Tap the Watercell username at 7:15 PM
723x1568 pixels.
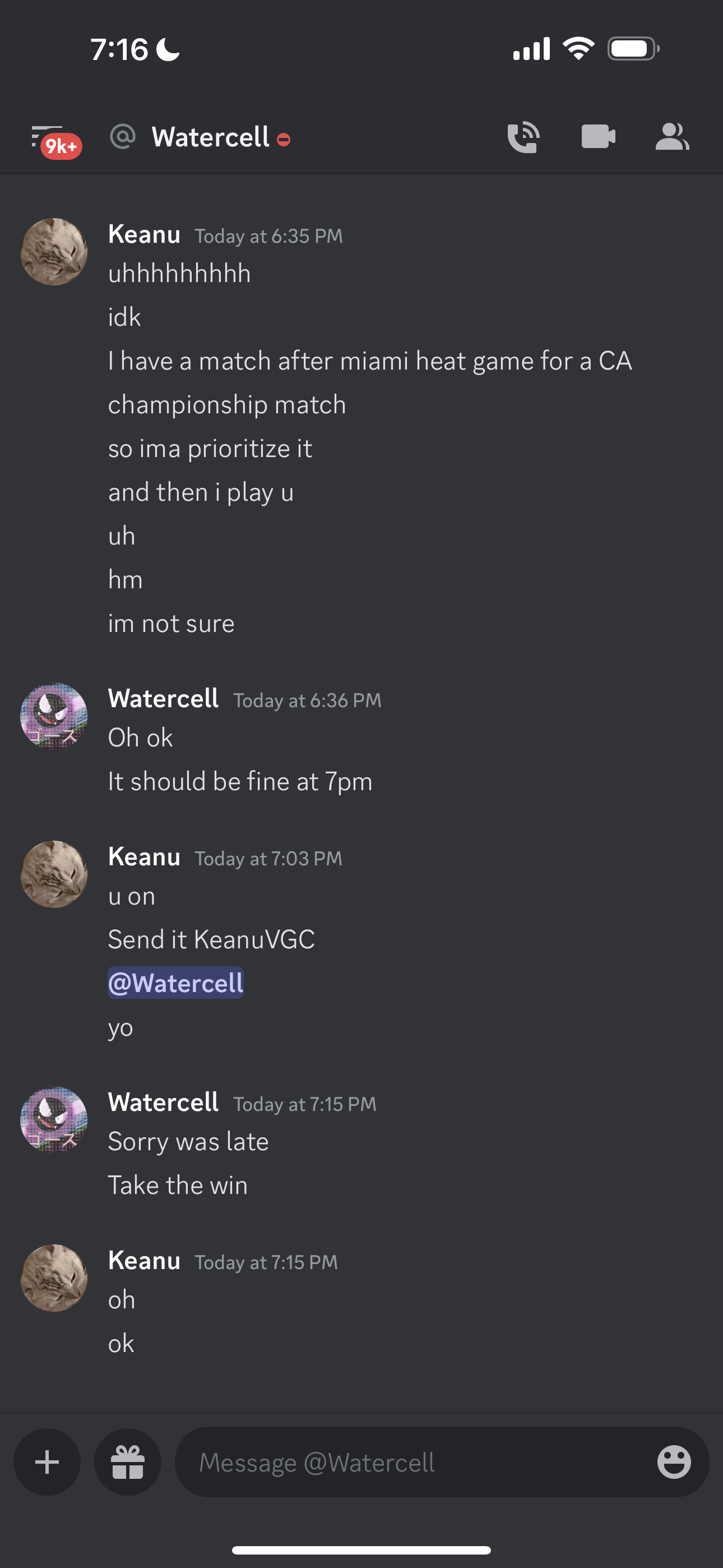coord(163,1103)
